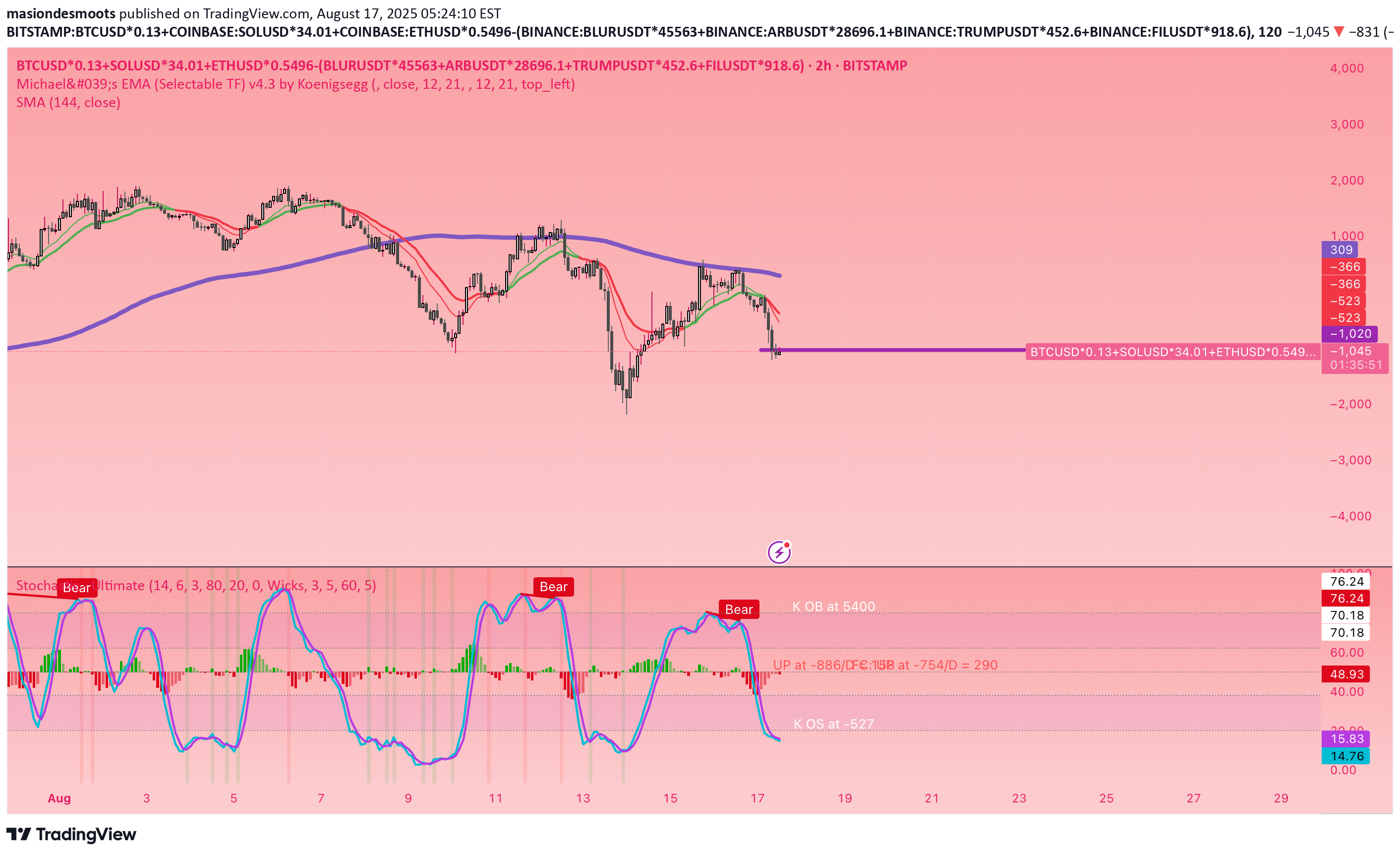The image size is (1400, 854).
Task: Click the purple -1,020 price label
Action: (x=1349, y=334)
